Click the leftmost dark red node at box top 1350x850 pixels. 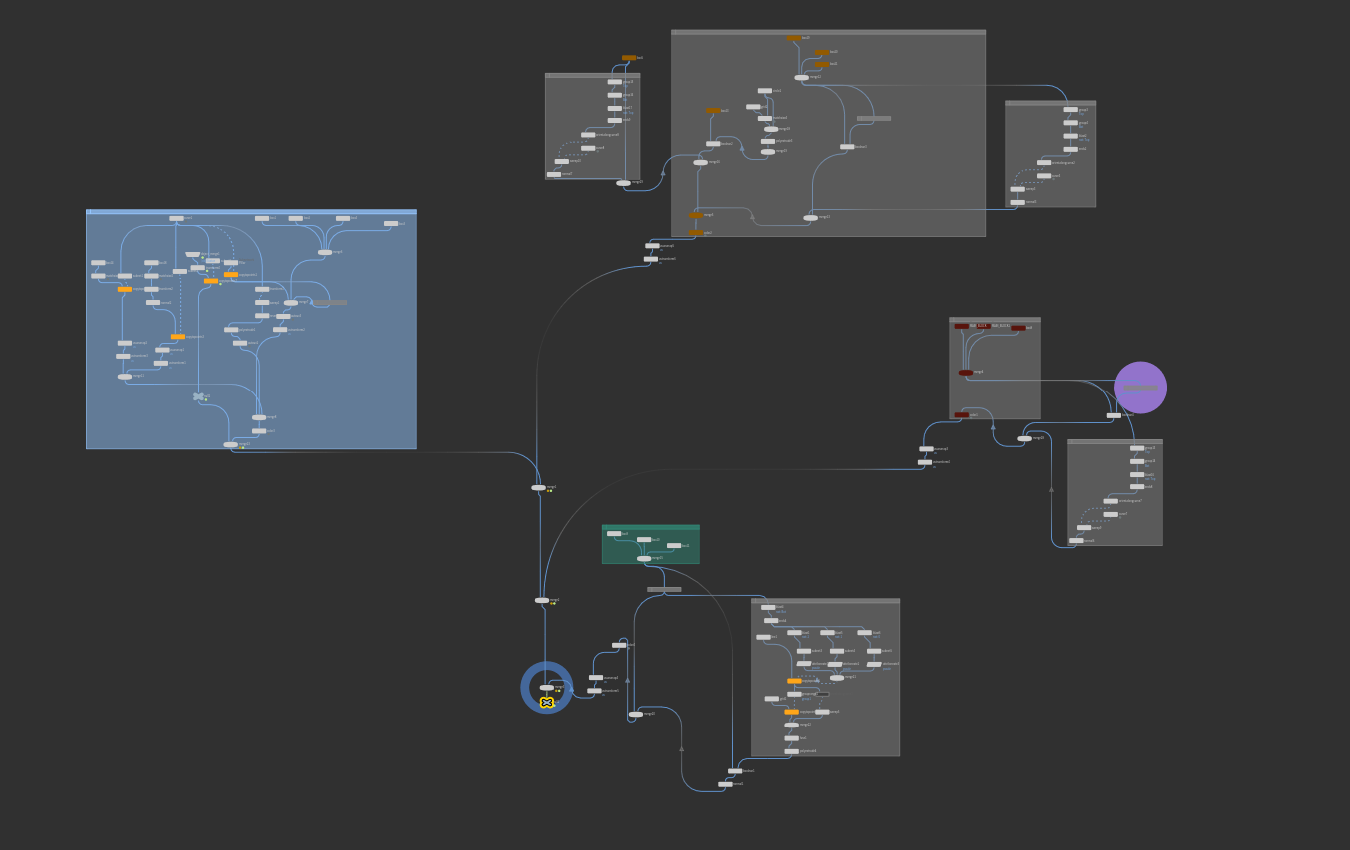tap(962, 326)
